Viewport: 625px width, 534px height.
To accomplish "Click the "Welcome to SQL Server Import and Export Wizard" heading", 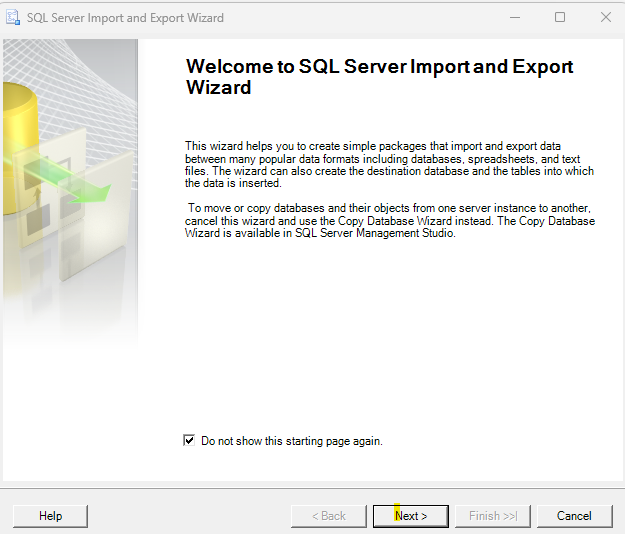I will click(x=379, y=77).
